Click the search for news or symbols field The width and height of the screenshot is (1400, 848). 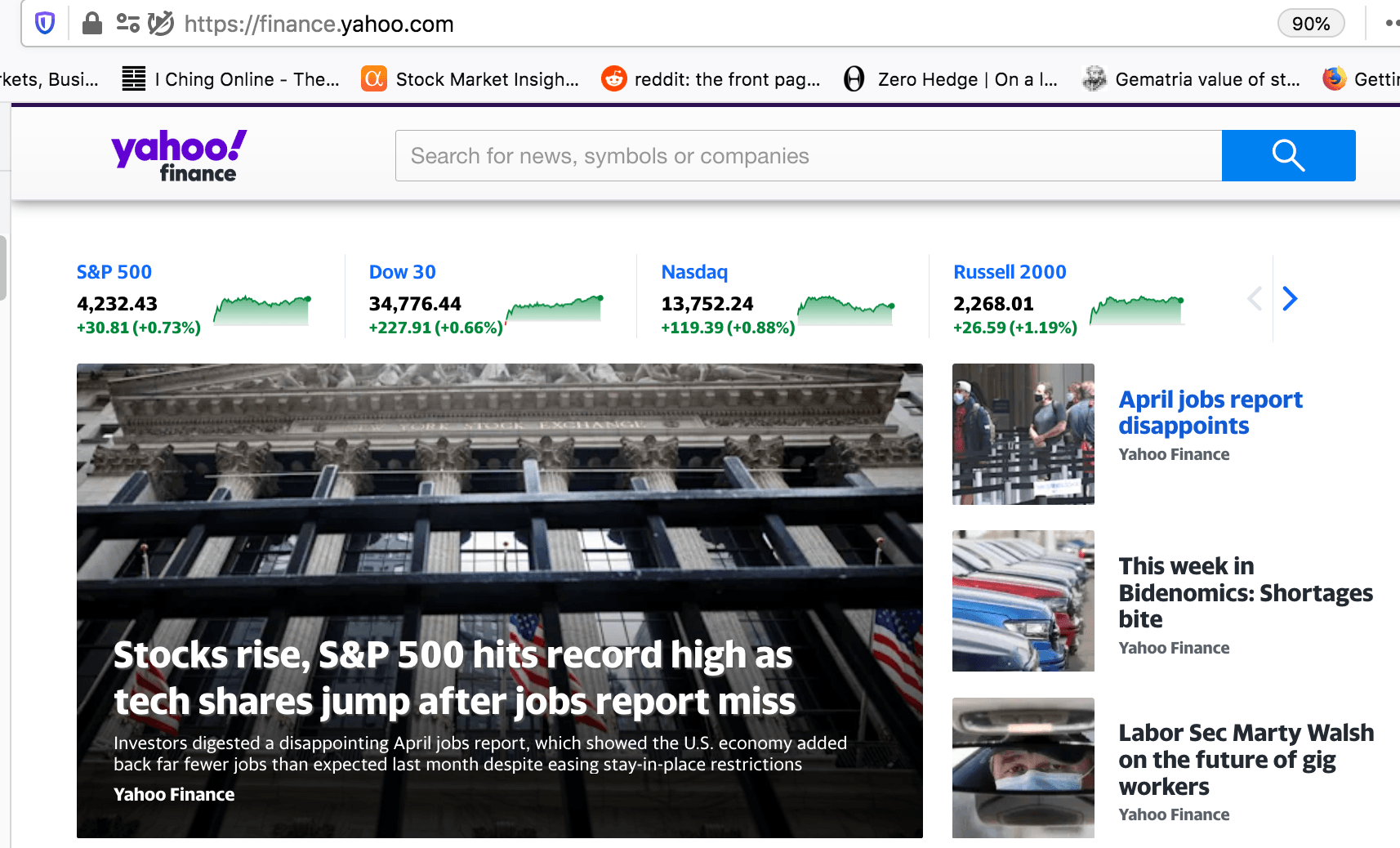(x=808, y=155)
